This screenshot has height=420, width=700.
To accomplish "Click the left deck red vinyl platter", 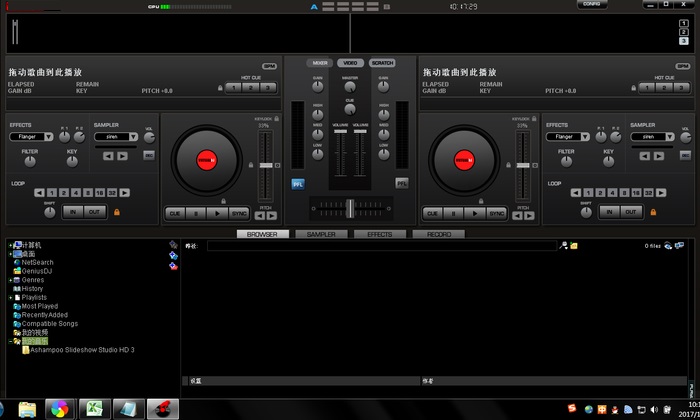I will [x=205, y=158].
